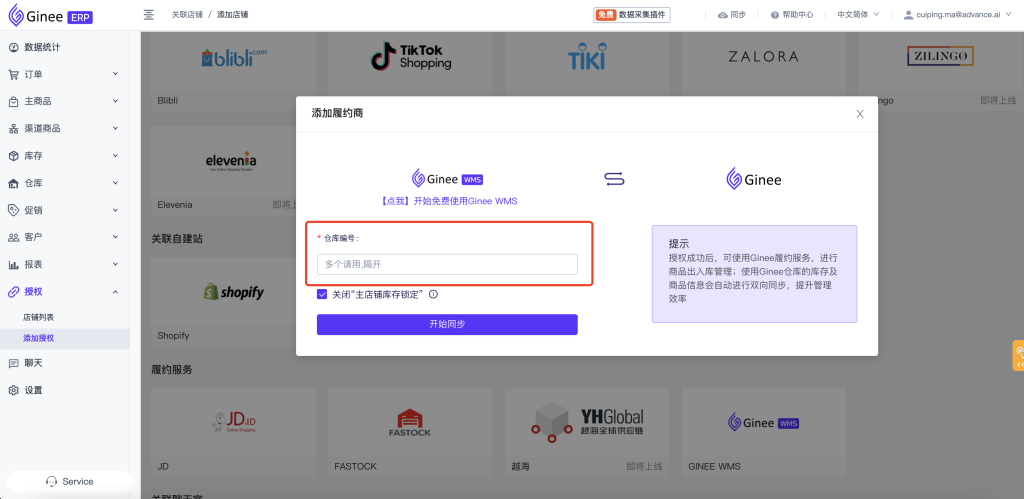The image size is (1024, 499).
Task: Click the 订单 cart icon
Action: click(13, 74)
